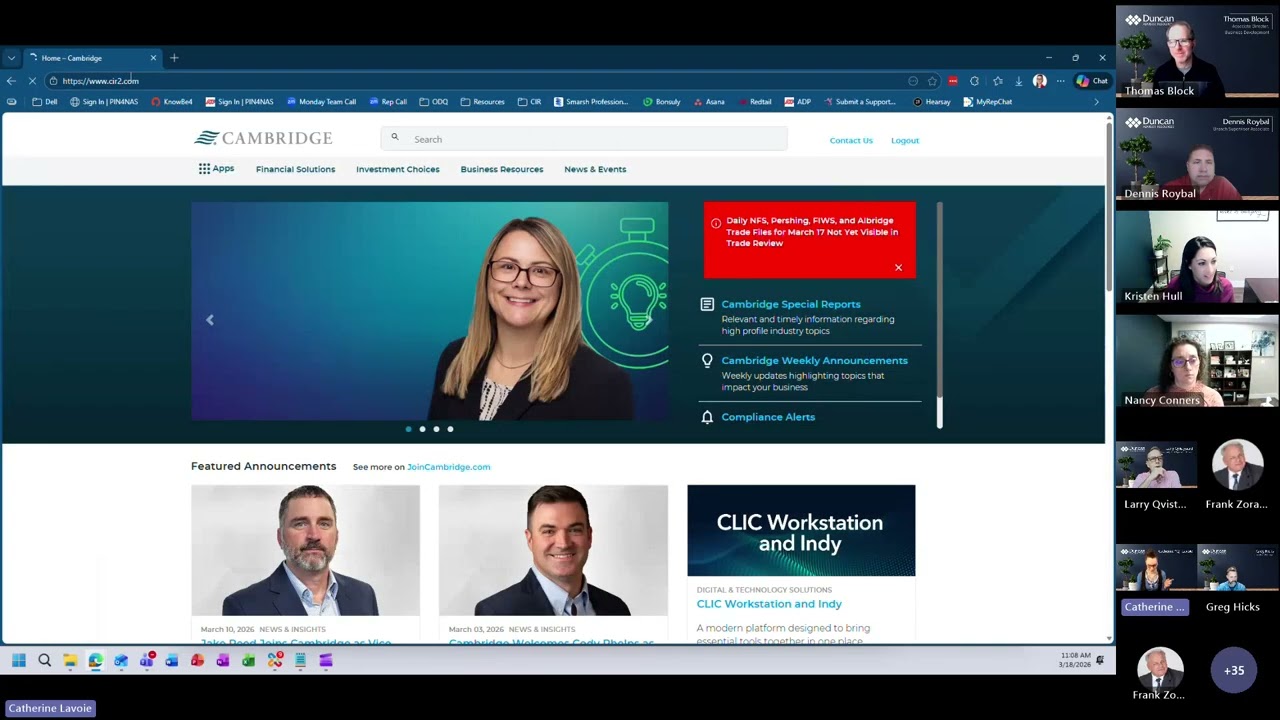Viewport: 1280px width, 720px height.
Task: Open Microsoft Edge from the taskbar
Action: [95, 660]
